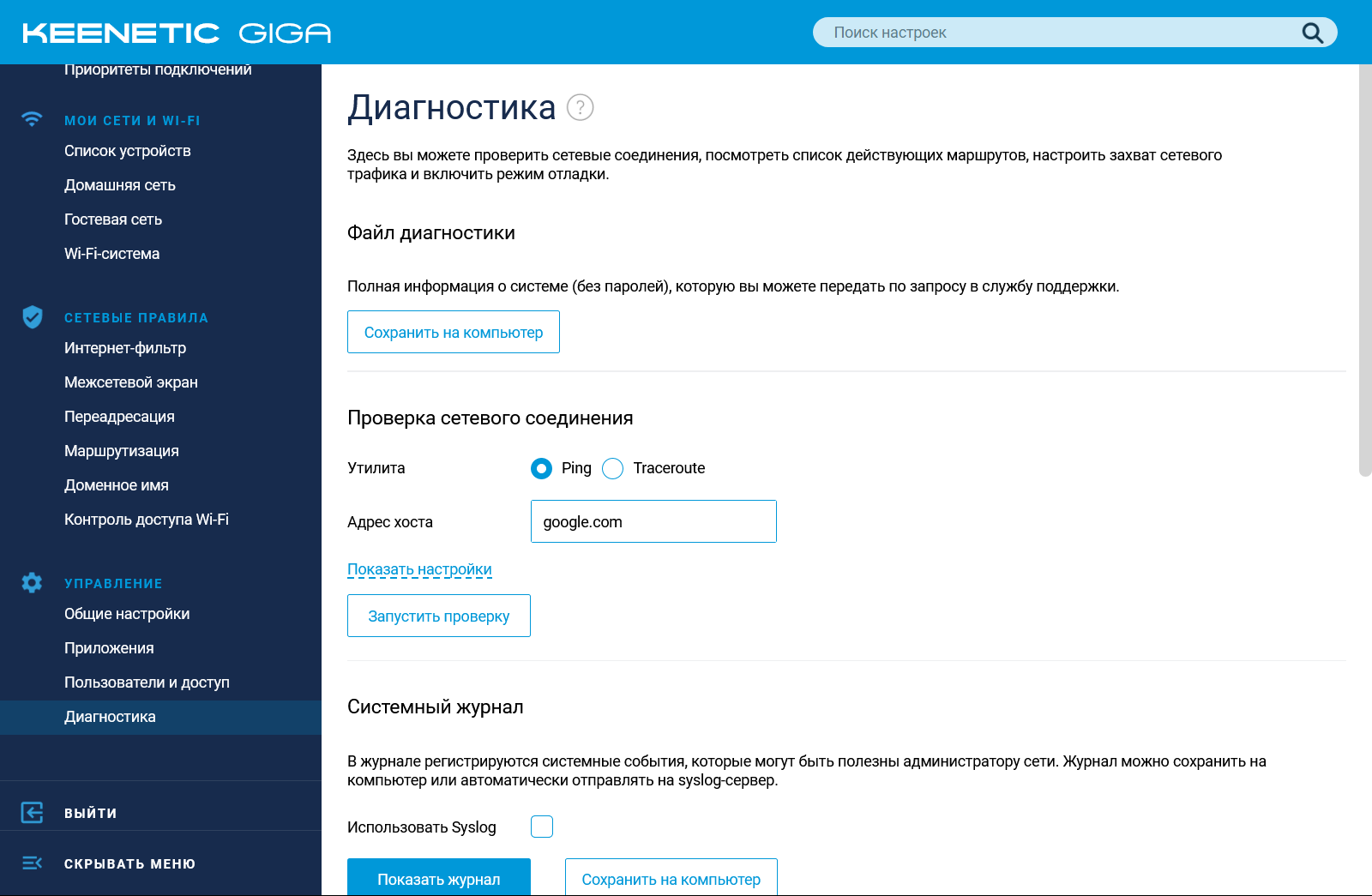
Task: Click Системный журнал heading
Action: click(436, 707)
